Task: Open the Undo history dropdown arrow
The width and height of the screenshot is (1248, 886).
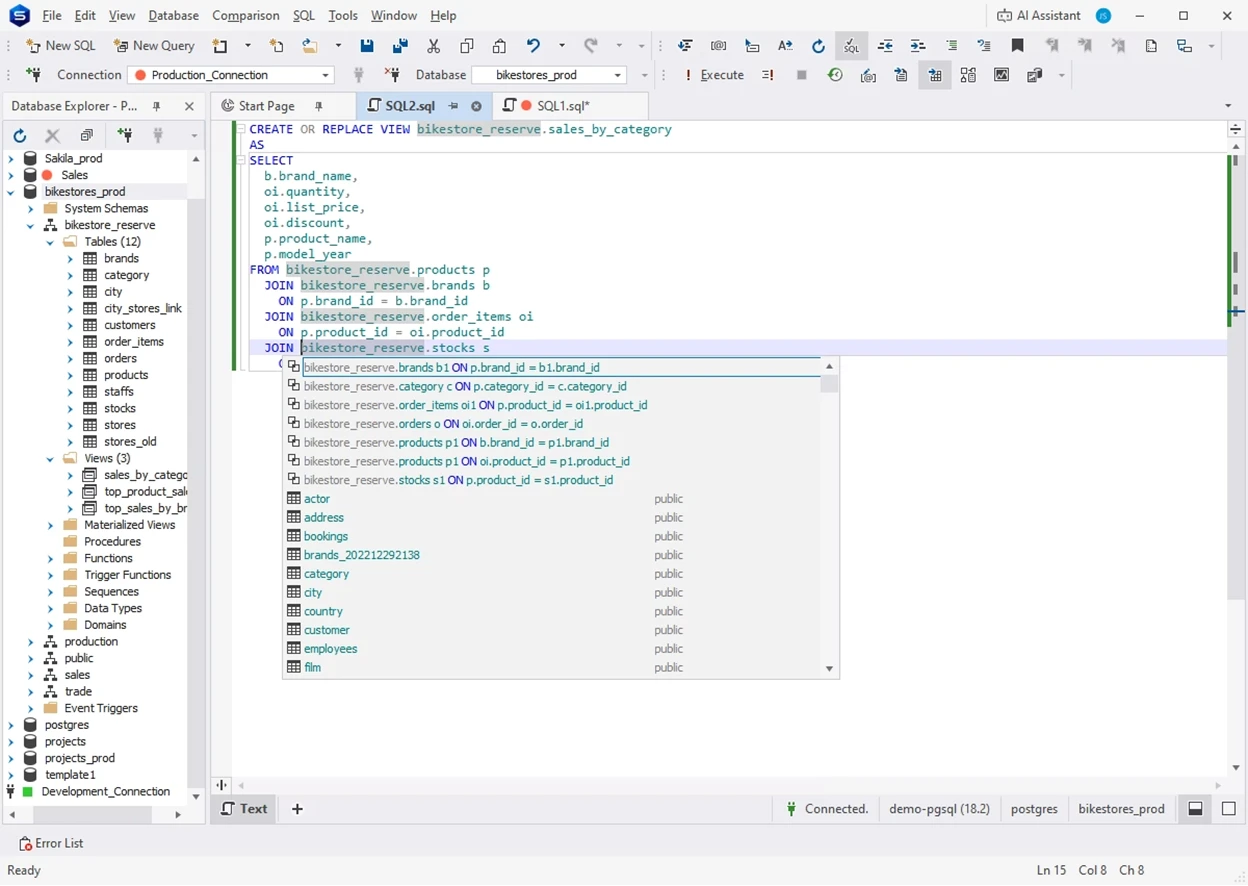Action: [x=561, y=46]
